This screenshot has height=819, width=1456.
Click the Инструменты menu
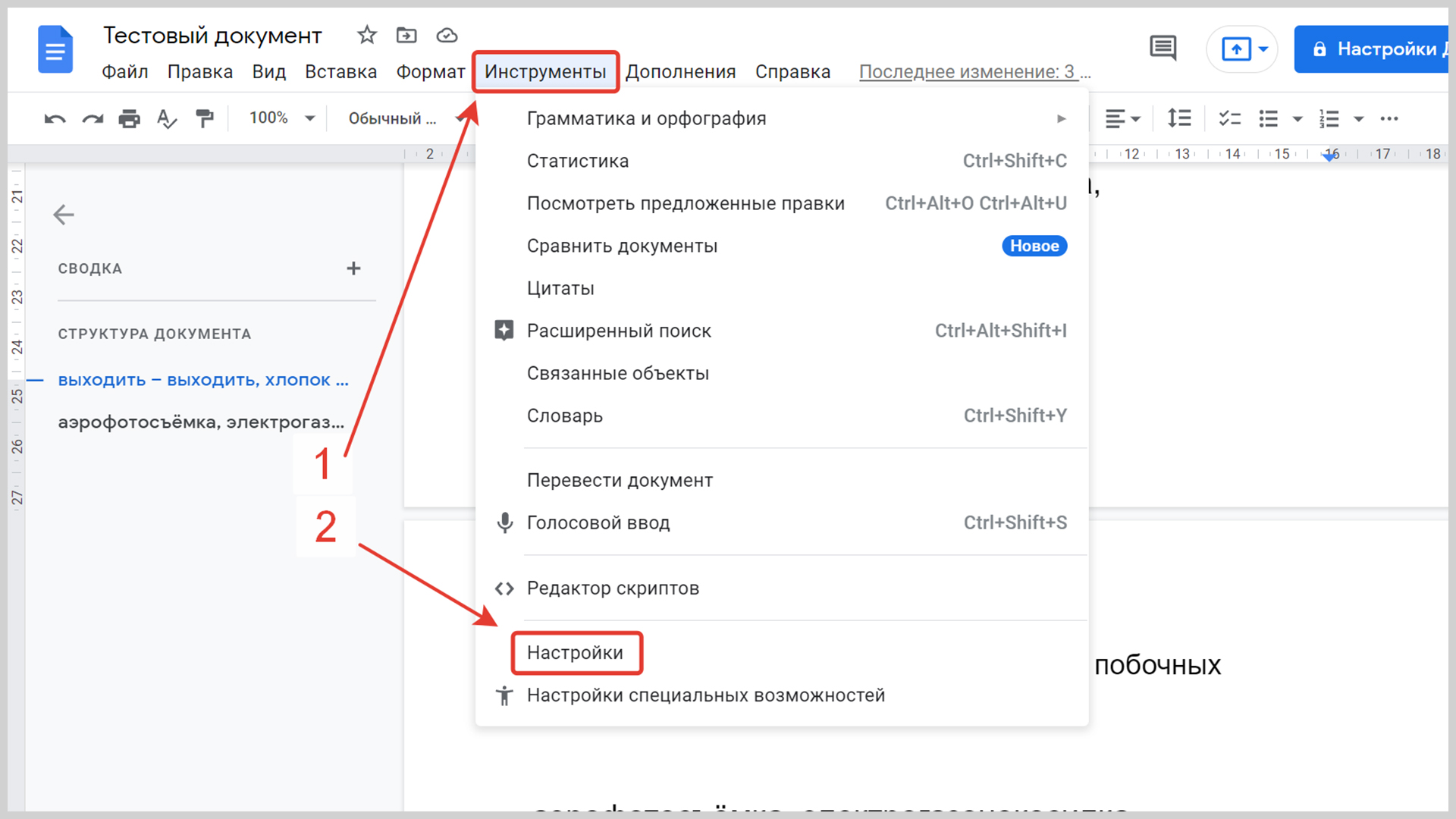click(x=545, y=71)
